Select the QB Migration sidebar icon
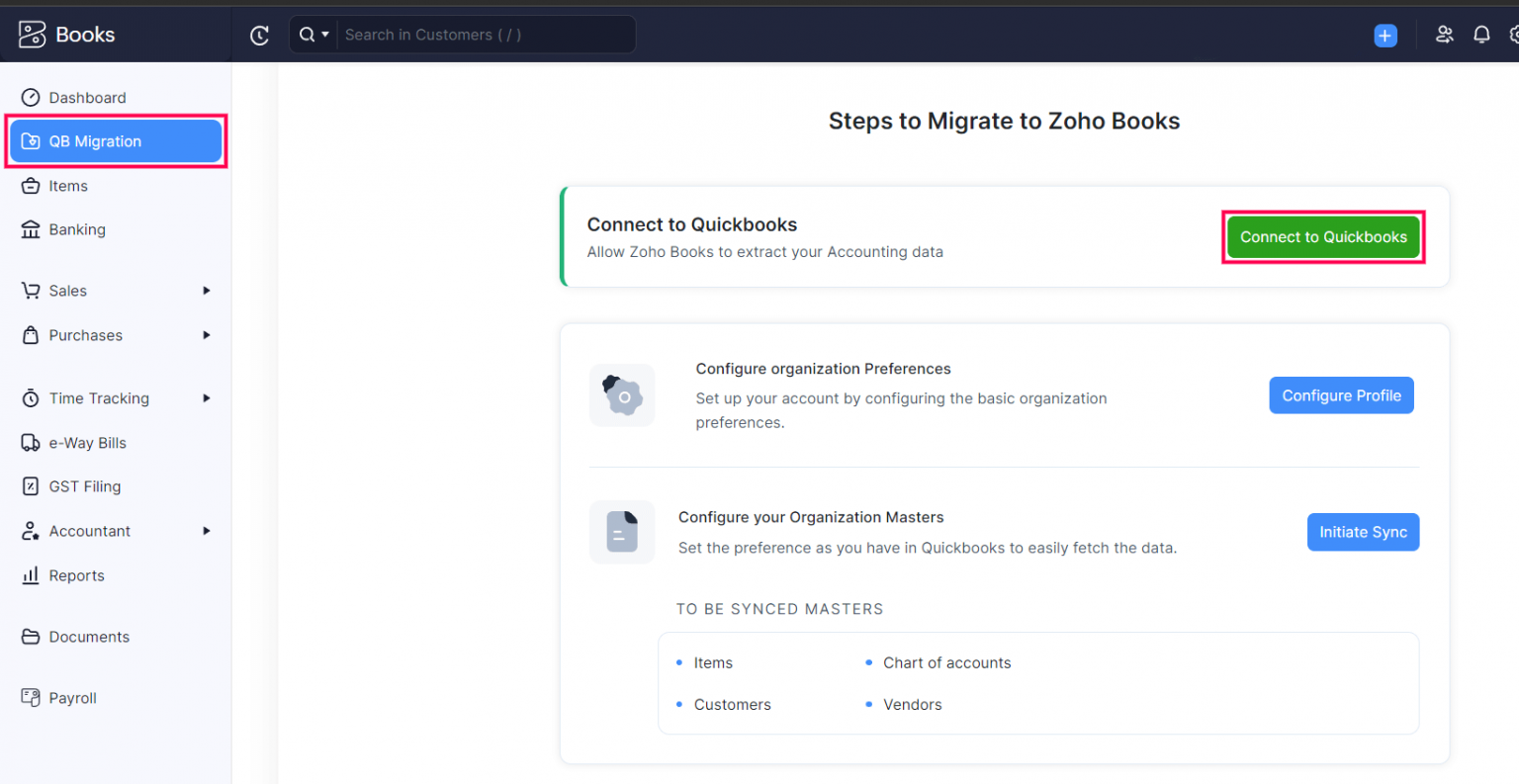1519x784 pixels. [x=33, y=140]
